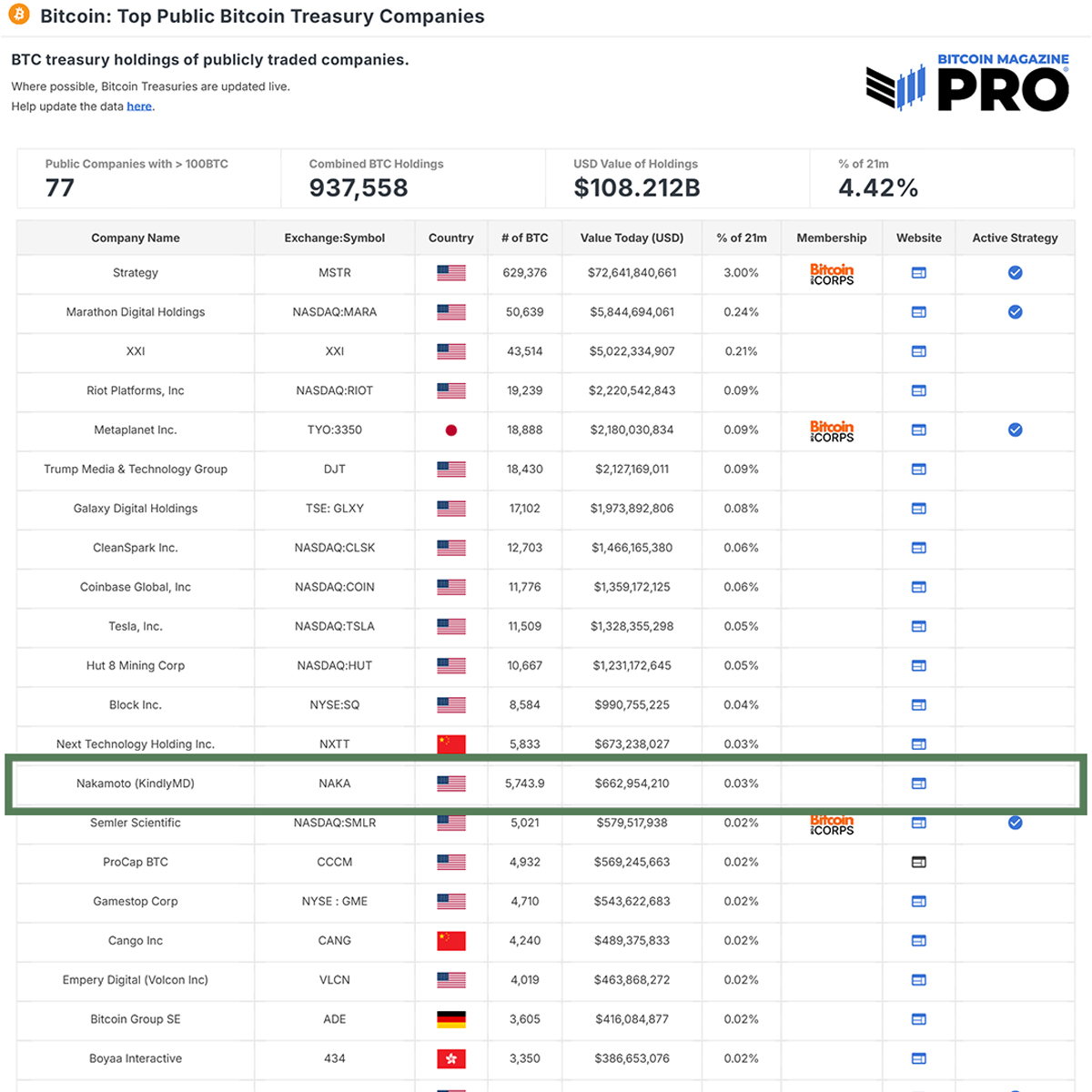Open XXI website icon
The width and height of the screenshot is (1092, 1092).
click(919, 351)
